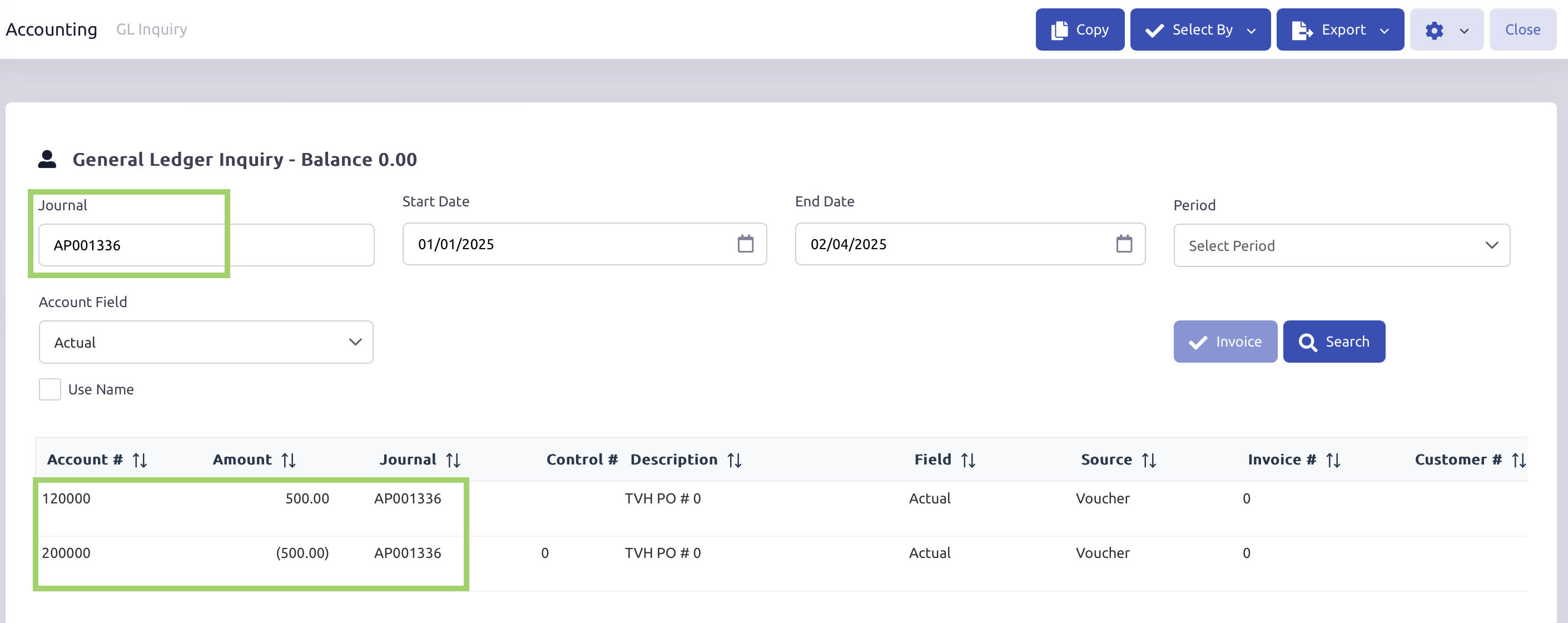Open the Select By menu

pos(1200,30)
